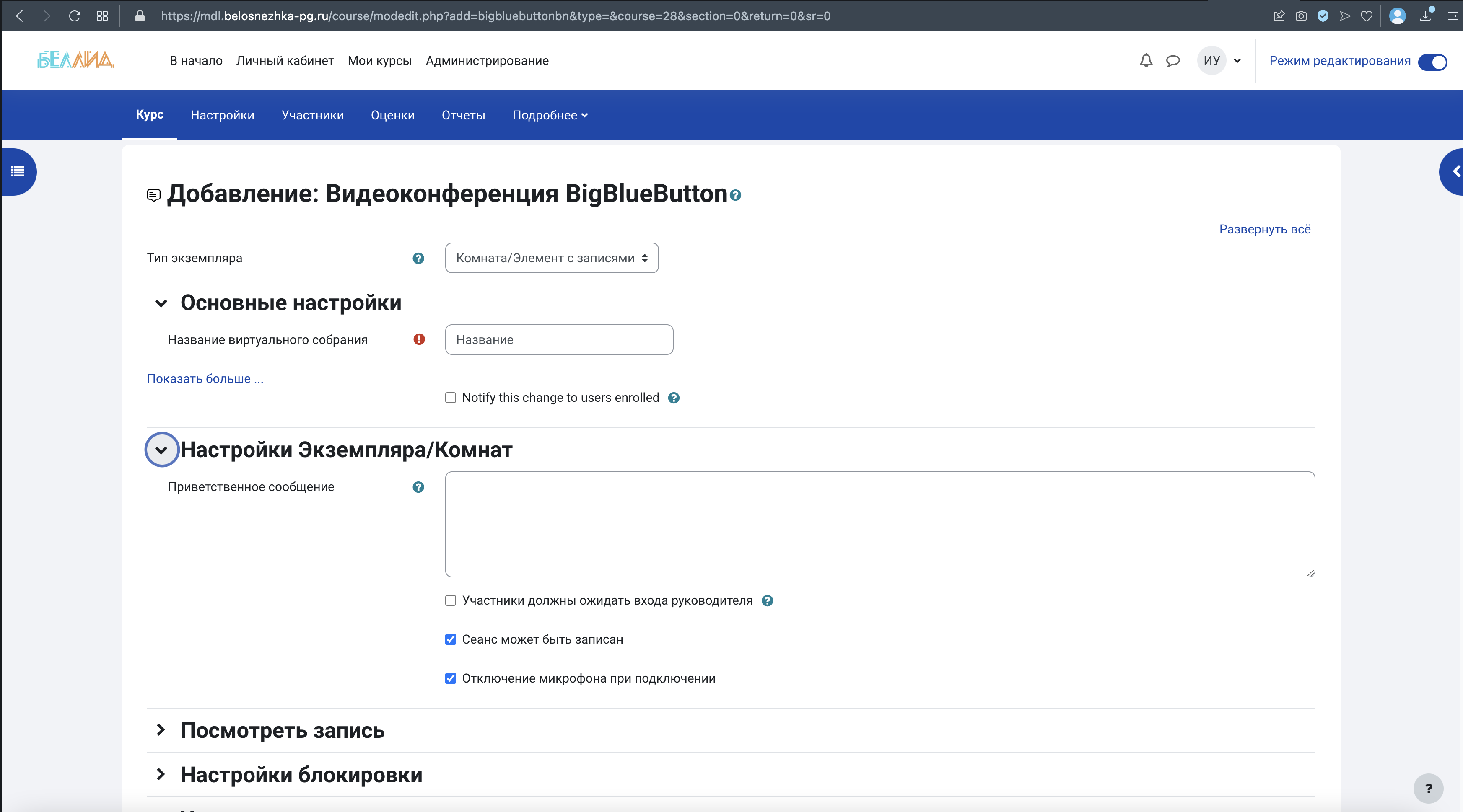Collapse the Основные настройки section
Image resolution: width=1463 pixels, height=812 pixels.
tap(161, 303)
